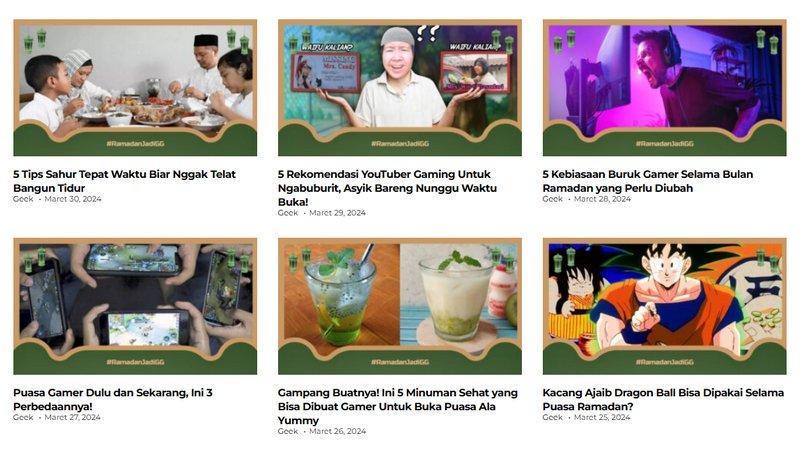Open 'Kacang Ajaib Dragon Ball' article title
This screenshot has width=800, height=450.
[663, 399]
